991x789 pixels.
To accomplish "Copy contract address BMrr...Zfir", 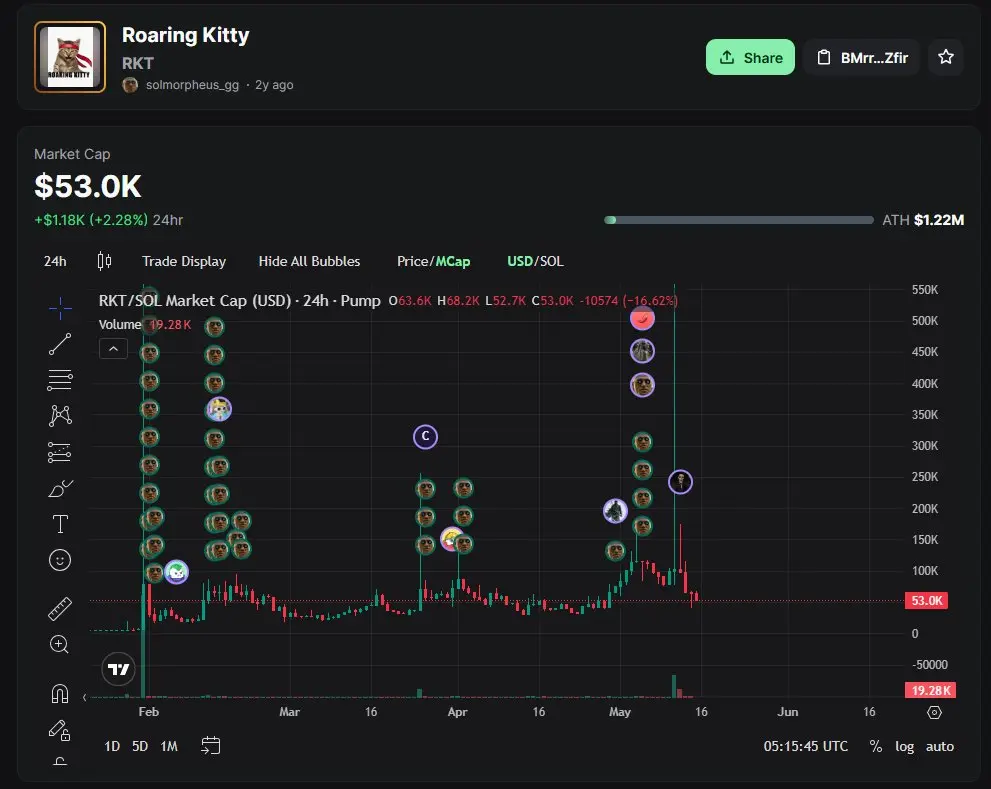I will tap(862, 58).
